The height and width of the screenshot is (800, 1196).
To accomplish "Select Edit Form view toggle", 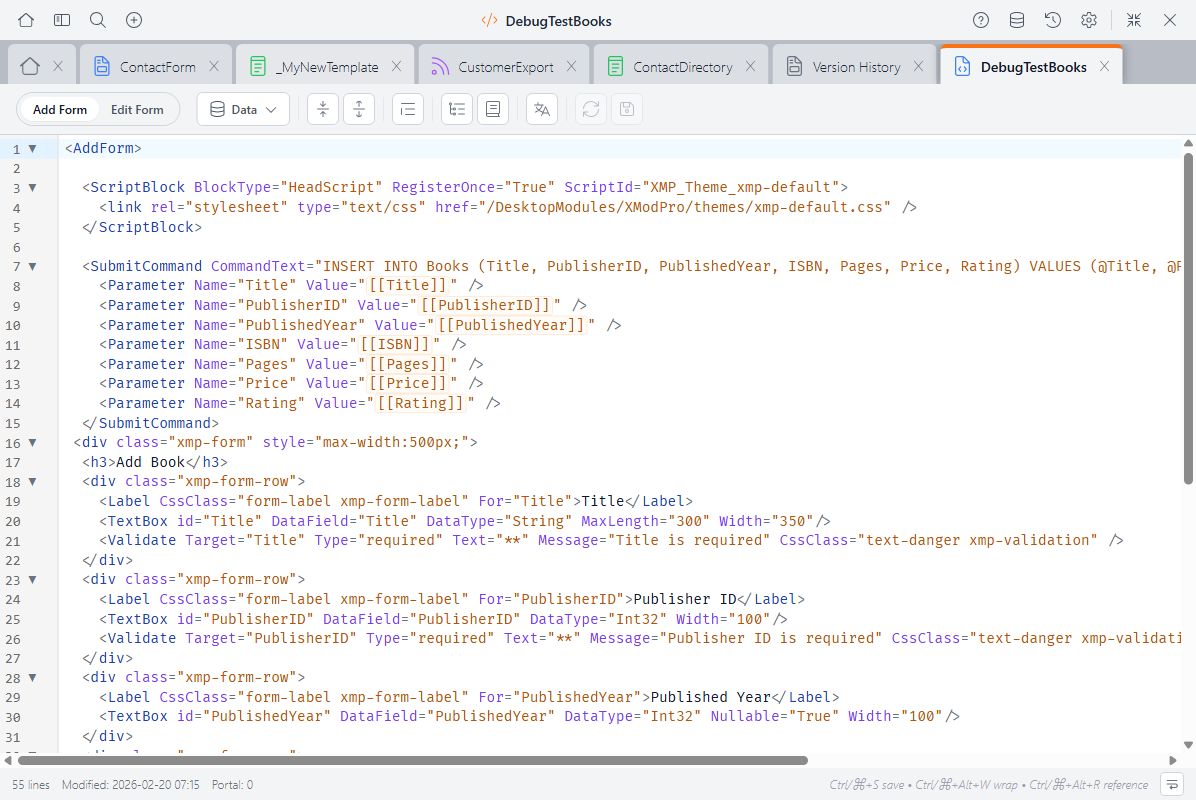I will click(137, 110).
